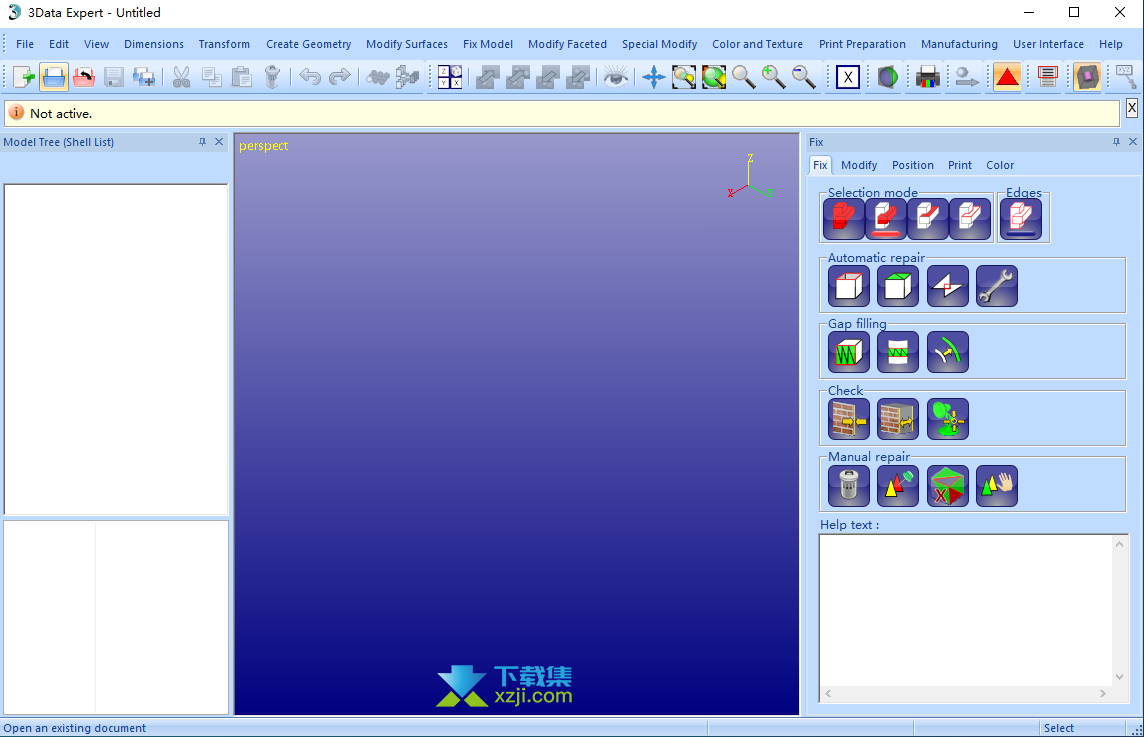Click the new document toolbar icon

point(23,77)
